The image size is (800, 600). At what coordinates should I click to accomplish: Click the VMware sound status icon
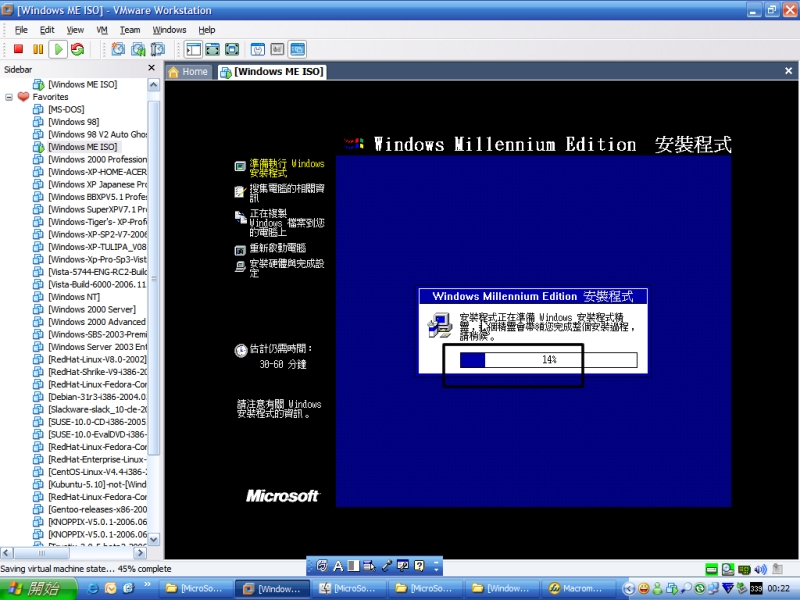click(x=761, y=569)
